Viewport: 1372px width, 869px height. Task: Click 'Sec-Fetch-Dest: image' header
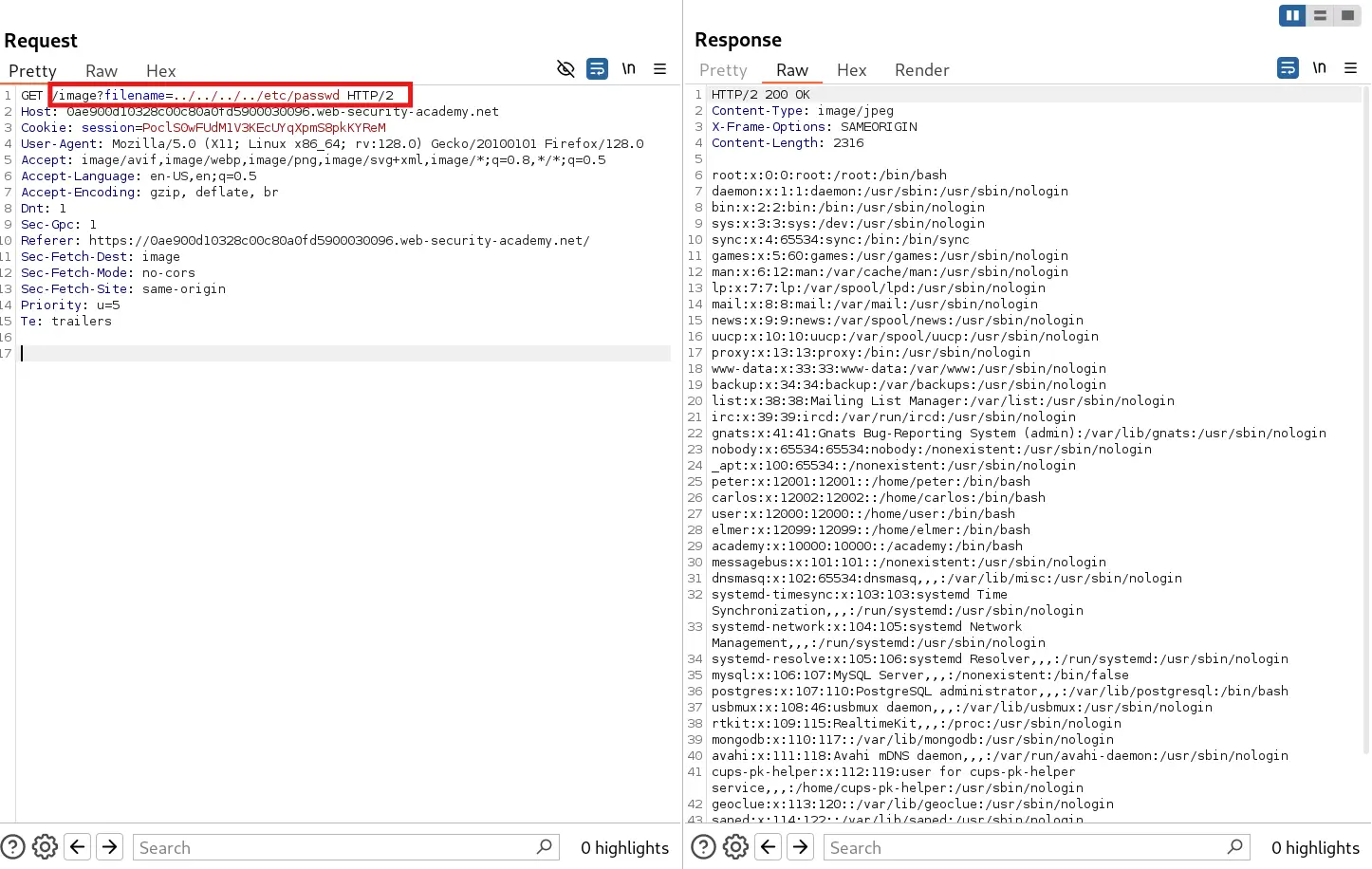click(101, 256)
